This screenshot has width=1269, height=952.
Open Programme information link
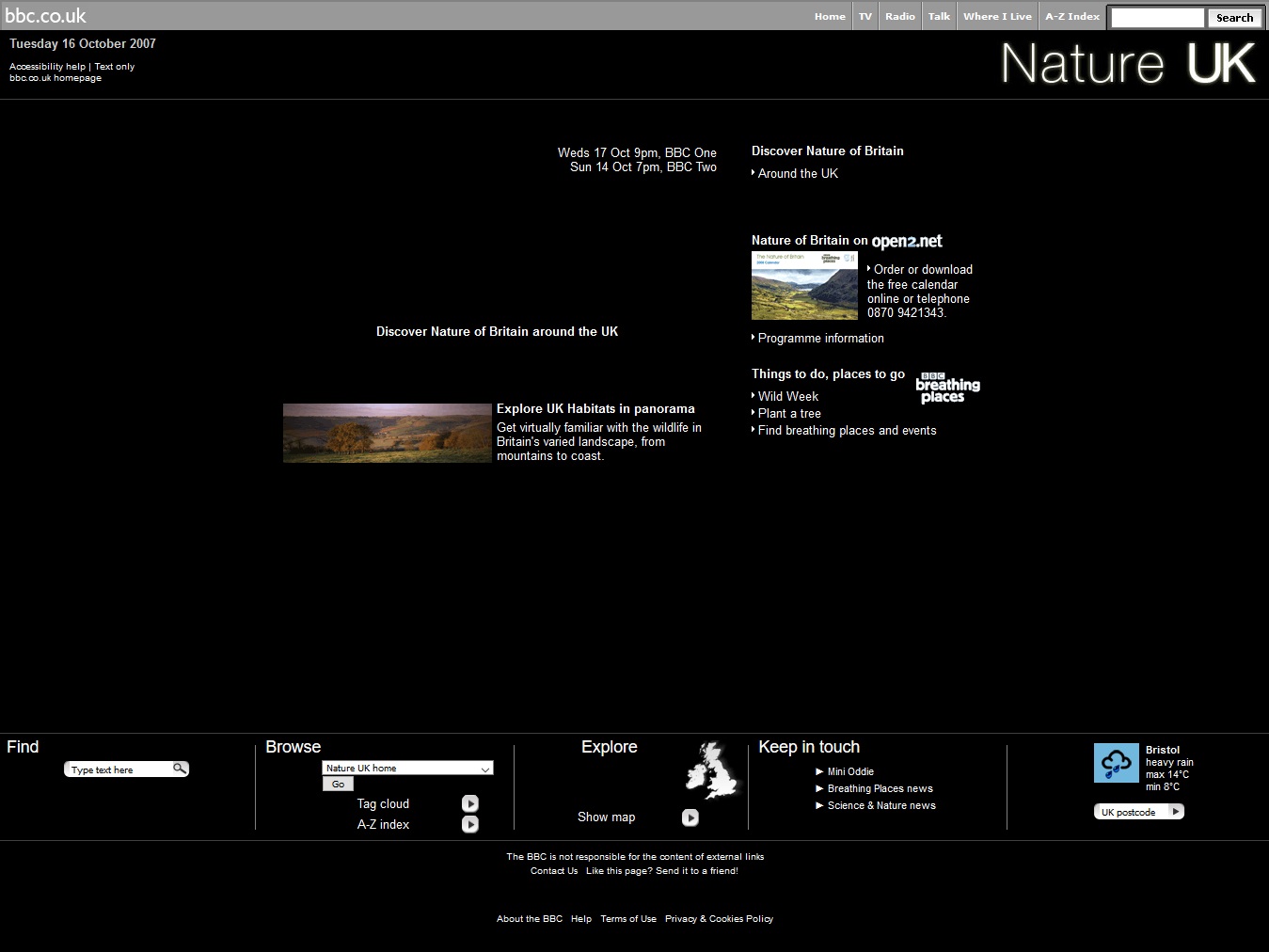tap(821, 338)
